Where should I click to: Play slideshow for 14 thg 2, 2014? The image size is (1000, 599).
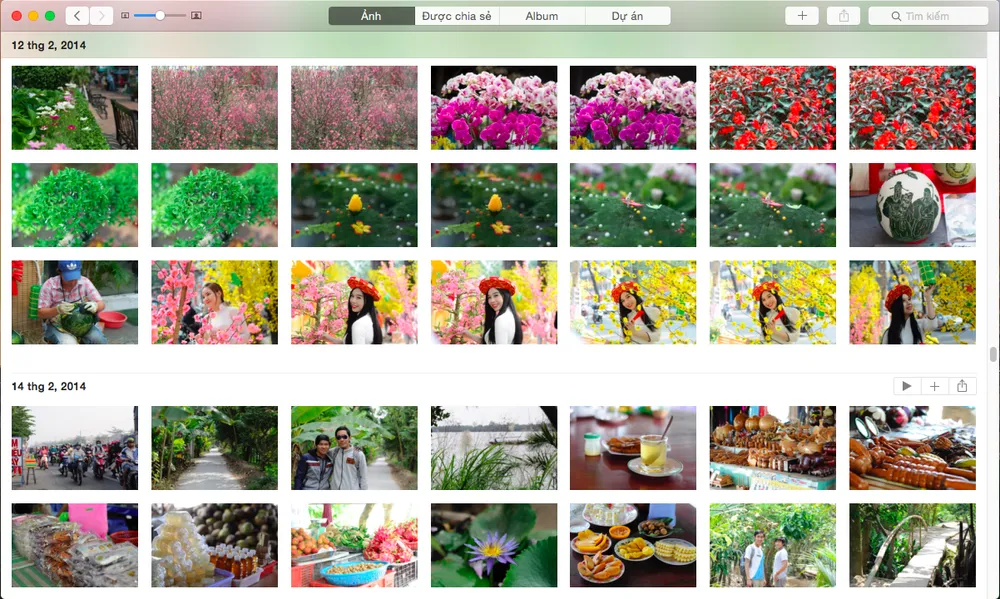(906, 386)
